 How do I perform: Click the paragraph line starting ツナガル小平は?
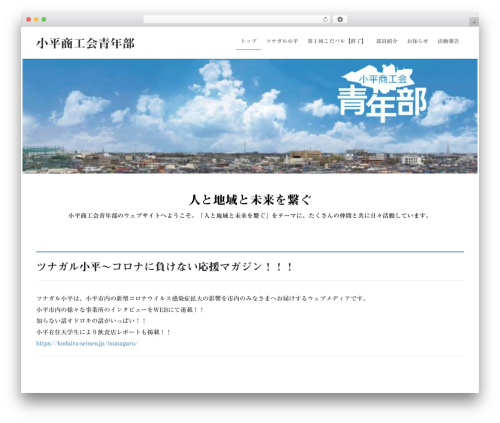[201, 298]
